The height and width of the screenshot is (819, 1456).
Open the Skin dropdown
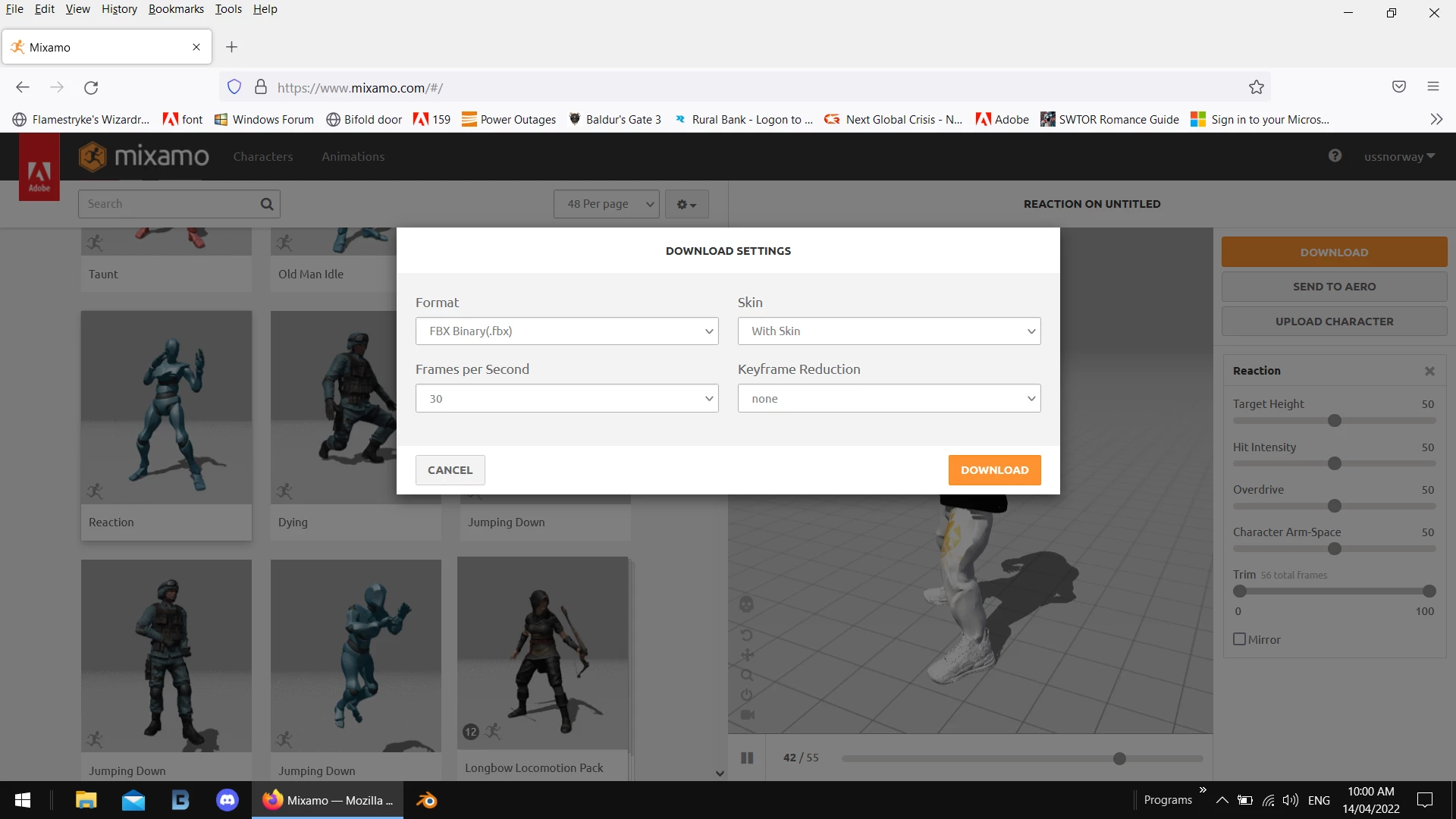(x=889, y=331)
